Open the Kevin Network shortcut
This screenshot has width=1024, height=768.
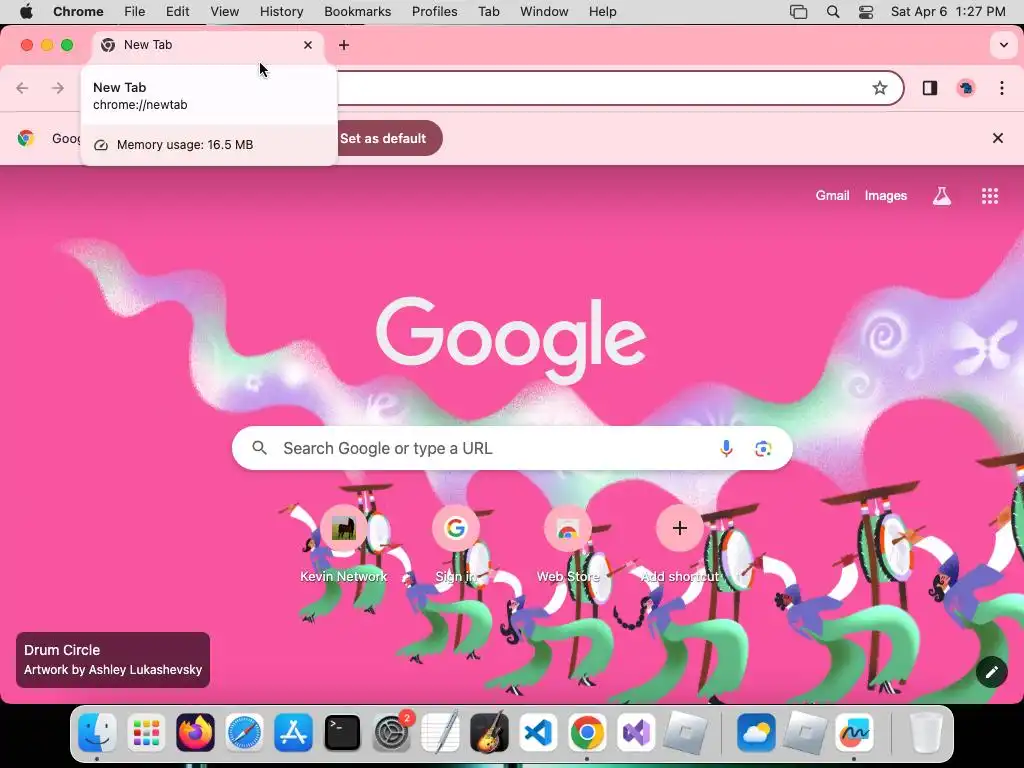point(344,543)
